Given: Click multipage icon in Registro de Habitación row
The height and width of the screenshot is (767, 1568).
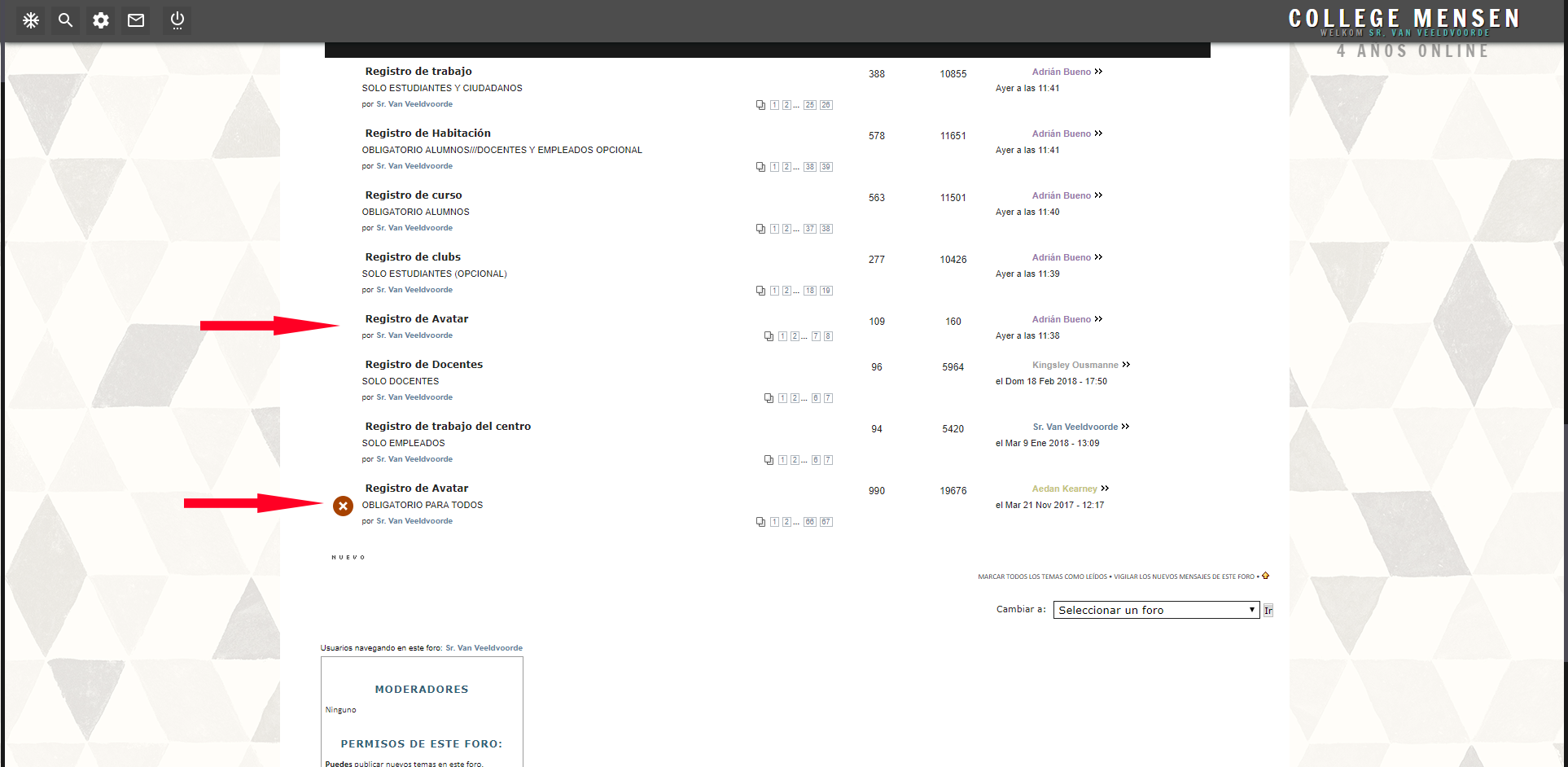Looking at the screenshot, I should [x=760, y=167].
